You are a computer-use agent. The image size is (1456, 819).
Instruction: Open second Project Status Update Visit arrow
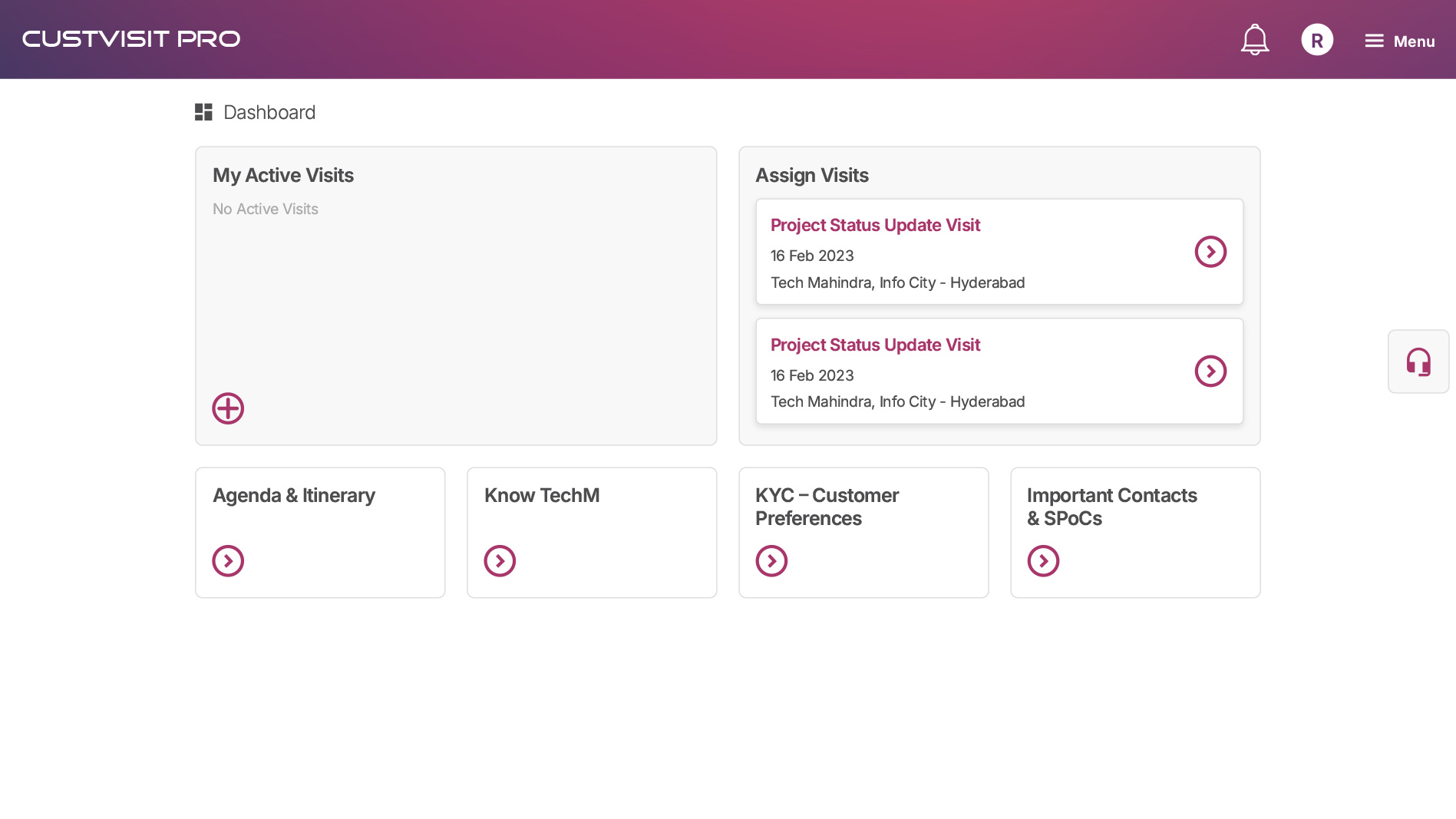pyautogui.click(x=1210, y=372)
